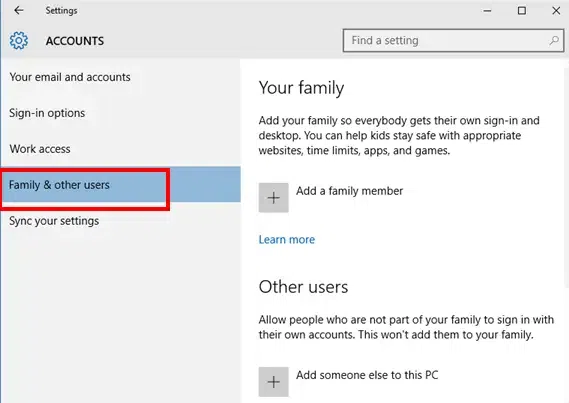Open Your email and accounts
Viewport: 569px width, 403px height.
click(120, 77)
